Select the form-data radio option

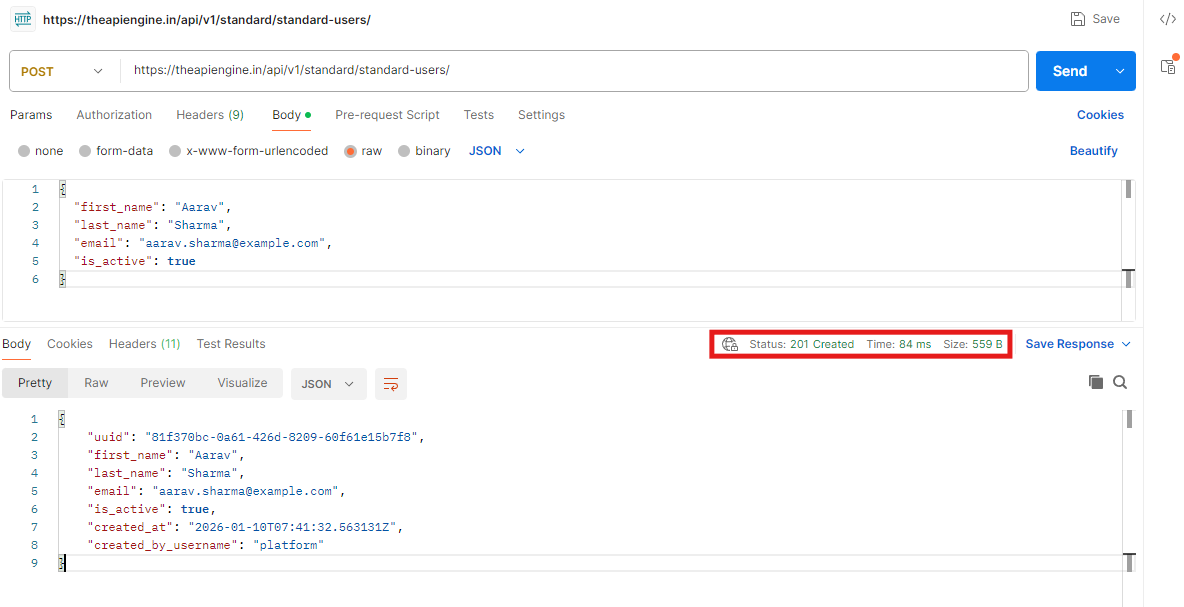coord(86,151)
